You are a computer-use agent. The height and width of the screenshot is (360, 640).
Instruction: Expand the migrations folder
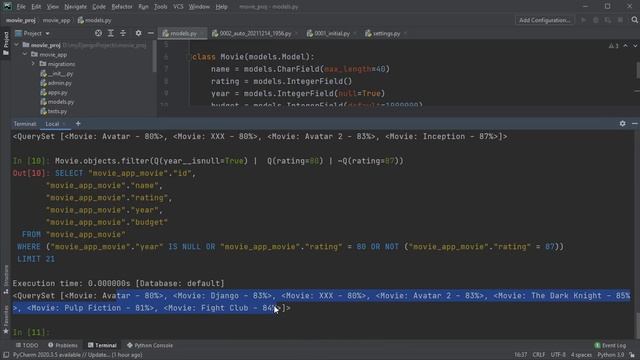(x=33, y=64)
